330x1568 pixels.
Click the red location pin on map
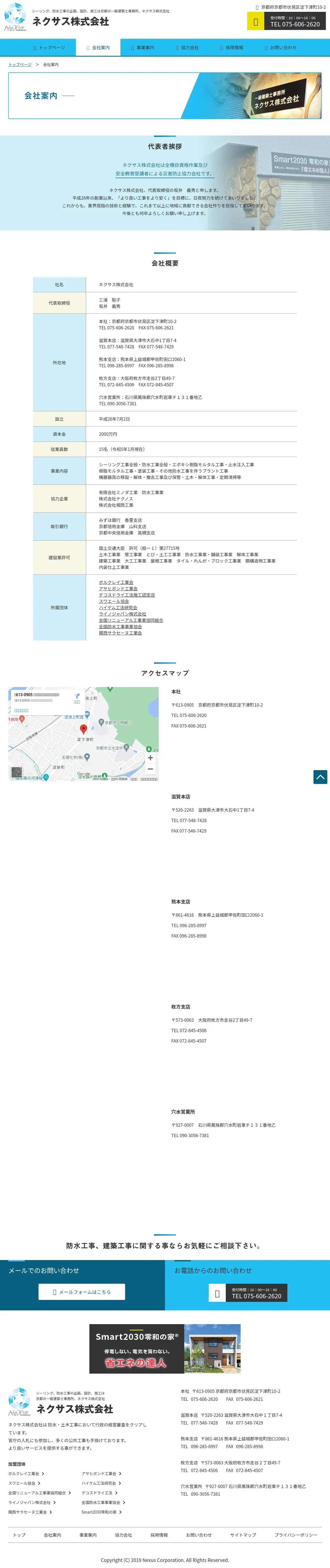click(83, 729)
